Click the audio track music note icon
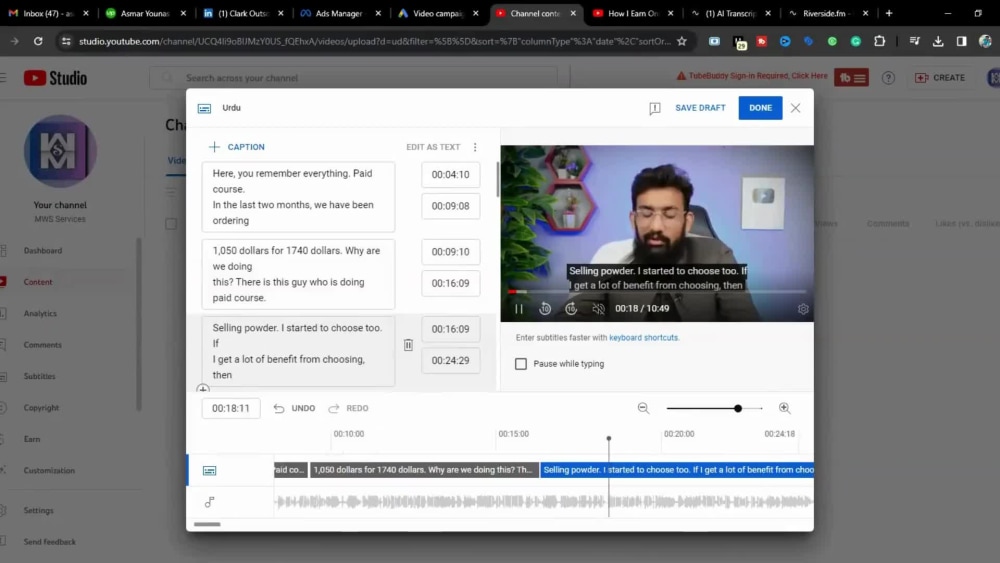 point(209,502)
